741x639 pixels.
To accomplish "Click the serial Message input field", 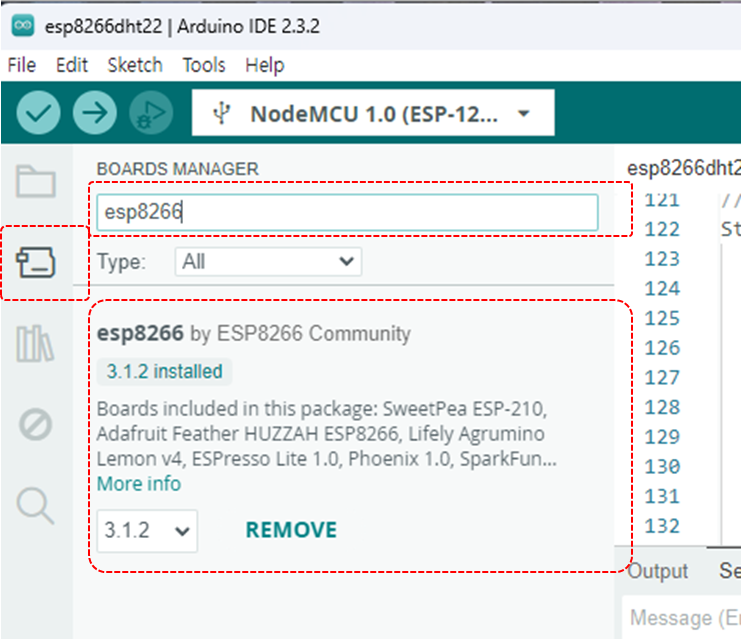I will 681,618.
